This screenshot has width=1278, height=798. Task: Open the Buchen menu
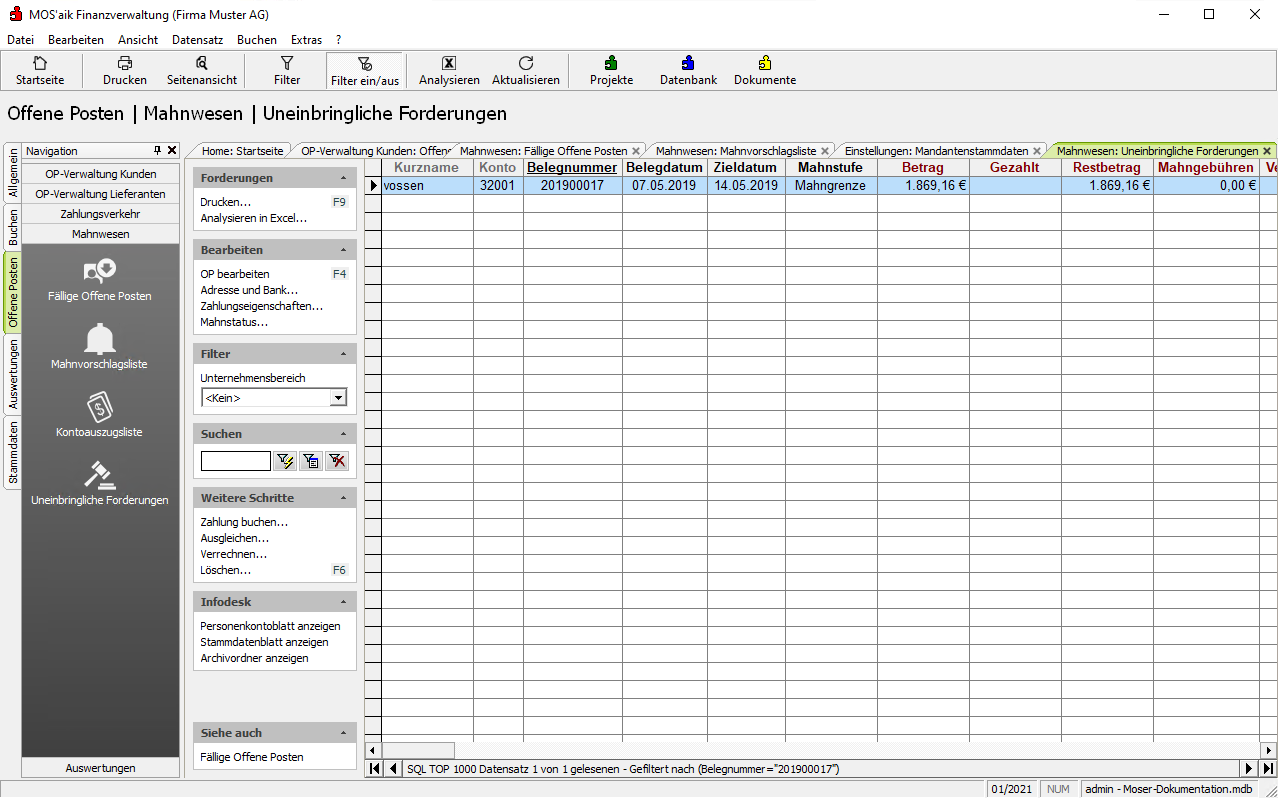256,40
